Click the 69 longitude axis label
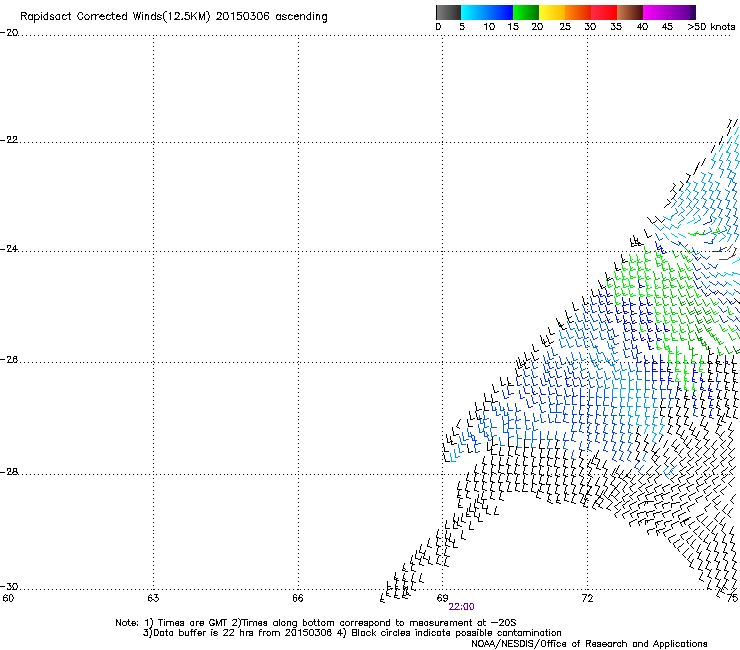The width and height of the screenshot is (740, 650). (x=442, y=598)
